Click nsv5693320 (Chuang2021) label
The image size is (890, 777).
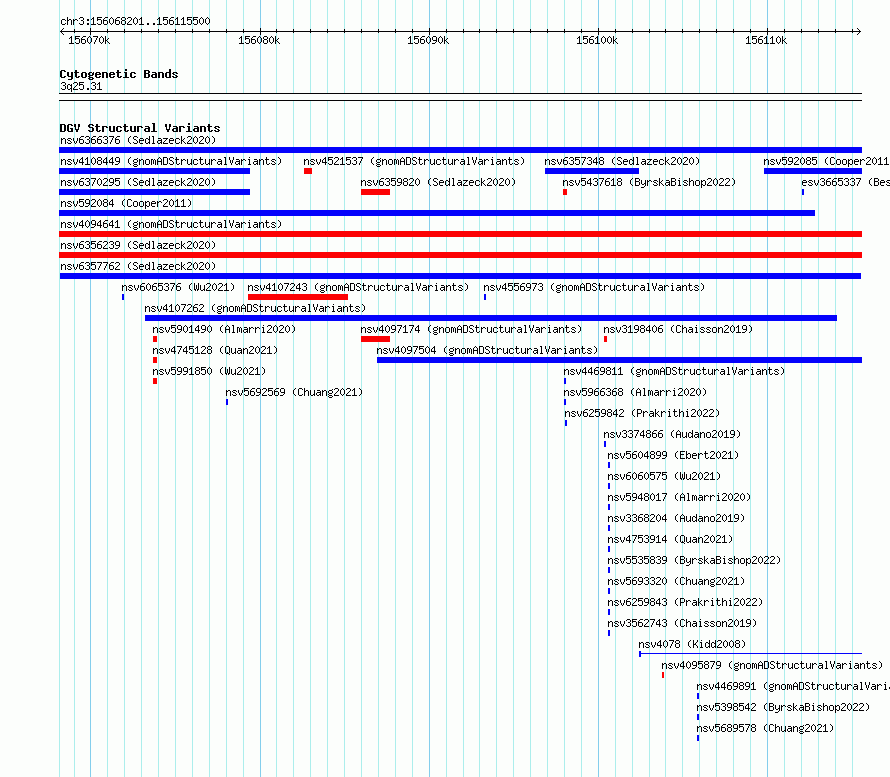[x=677, y=581]
